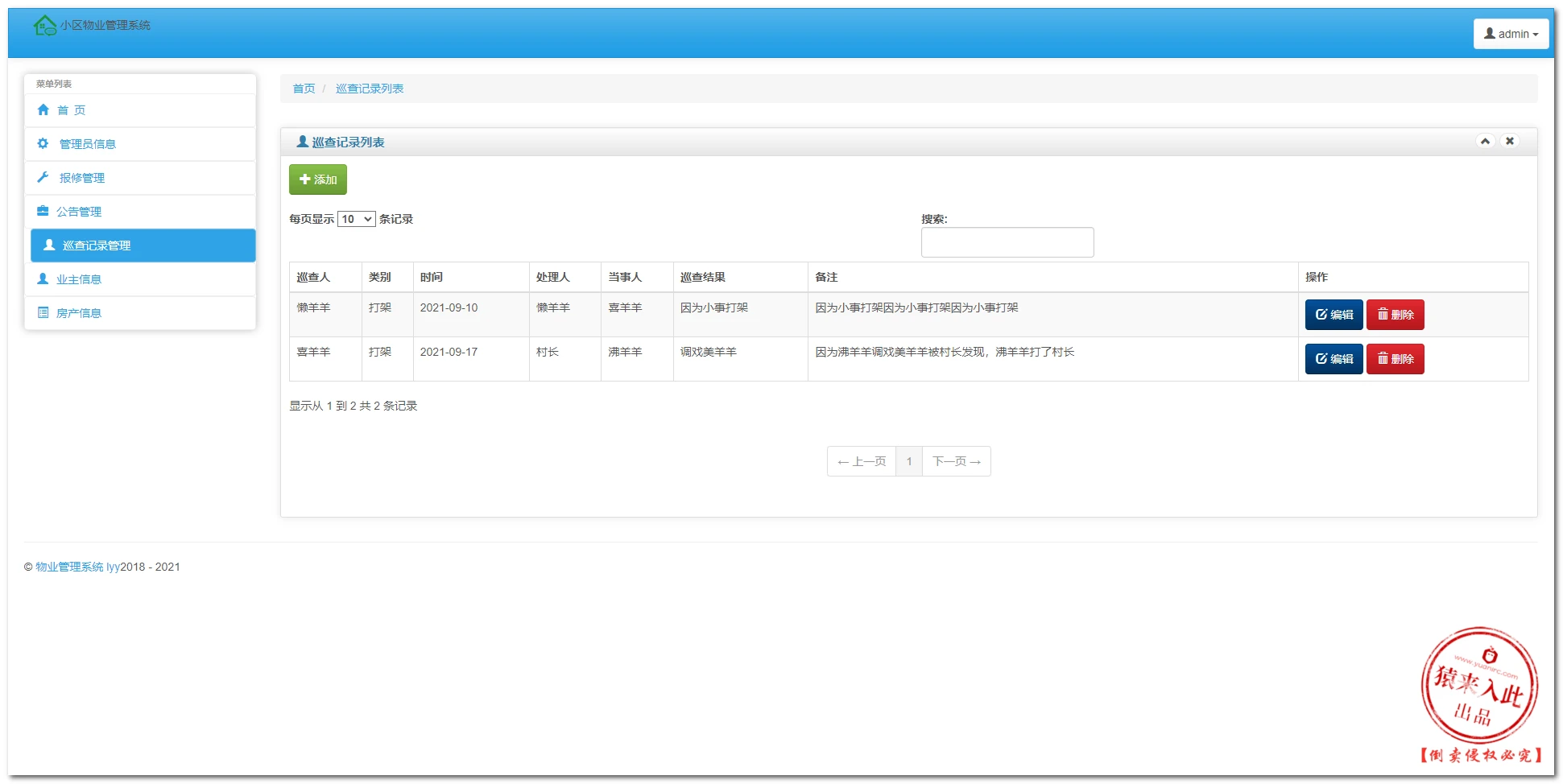The width and height of the screenshot is (1563, 784).
Task: Click the wrench icon beside 报修管理
Action: tap(43, 177)
